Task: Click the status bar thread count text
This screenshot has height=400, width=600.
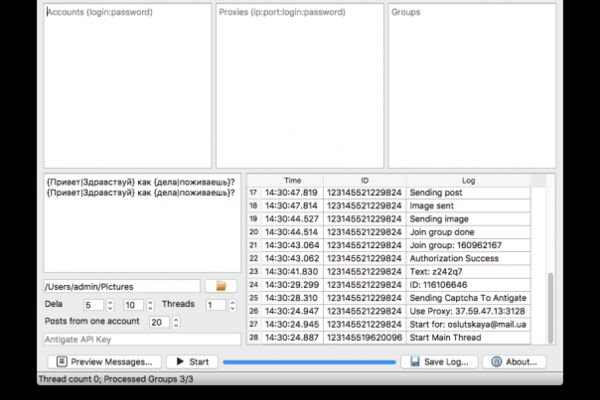Action: click(x=116, y=379)
